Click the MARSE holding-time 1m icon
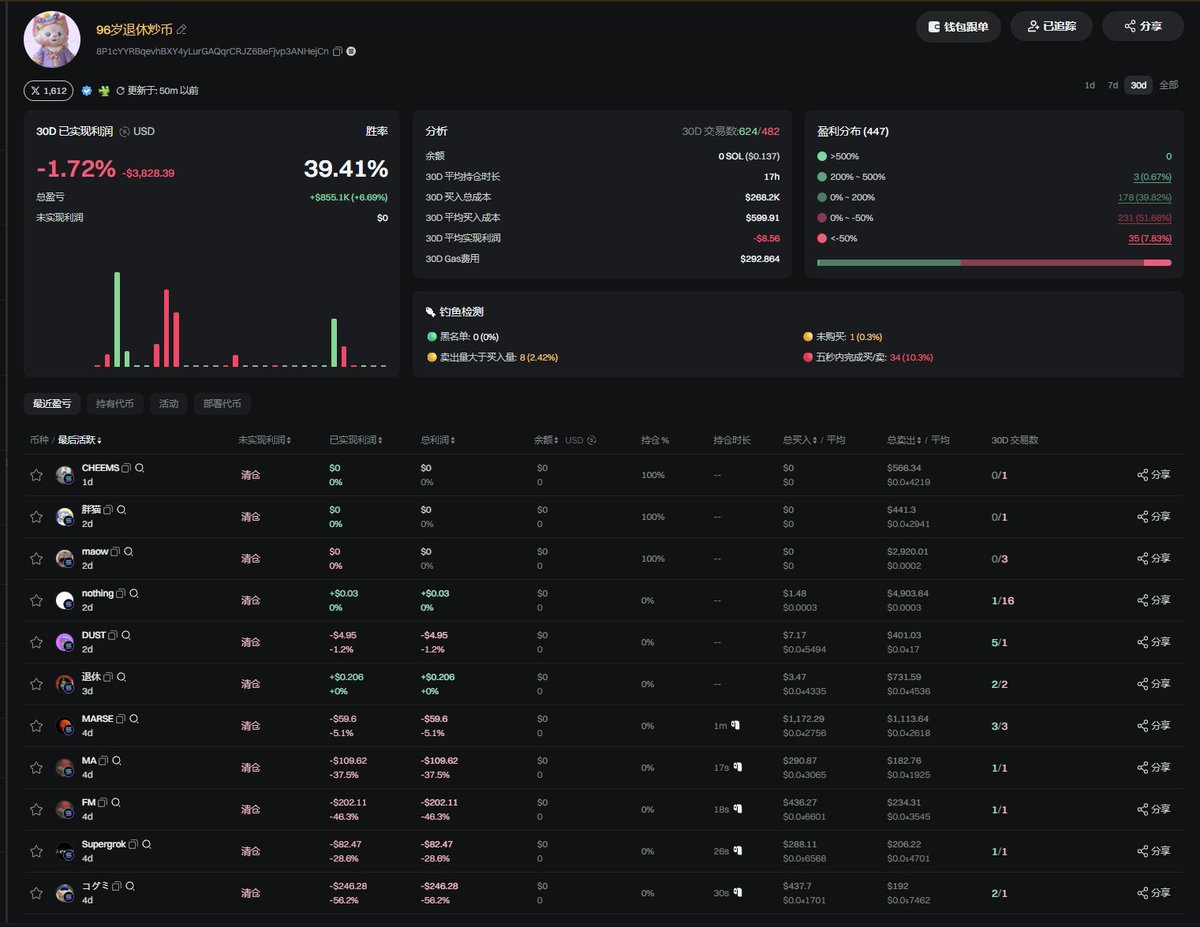This screenshot has height=927, width=1200. click(x=735, y=725)
